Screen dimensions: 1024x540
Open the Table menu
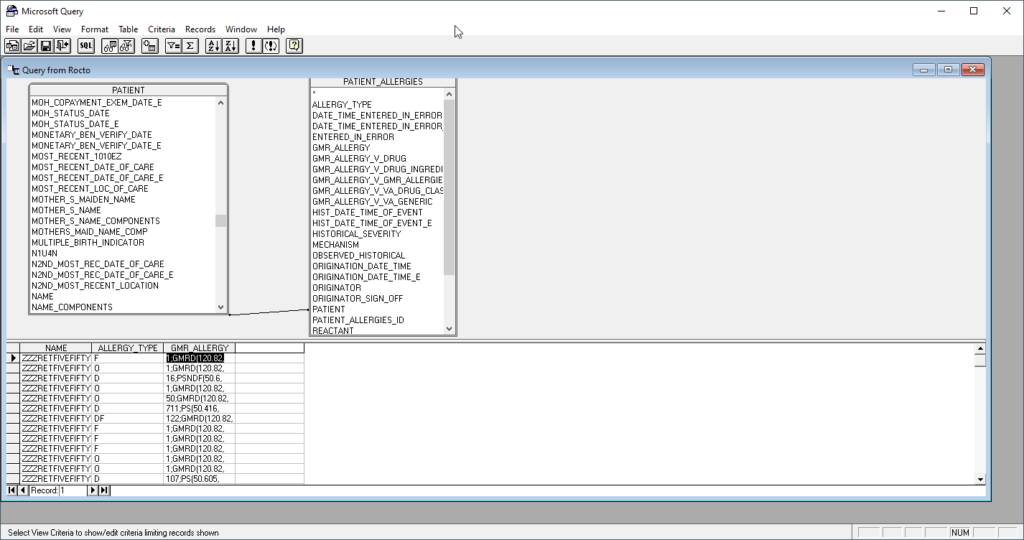pyautogui.click(x=128, y=29)
